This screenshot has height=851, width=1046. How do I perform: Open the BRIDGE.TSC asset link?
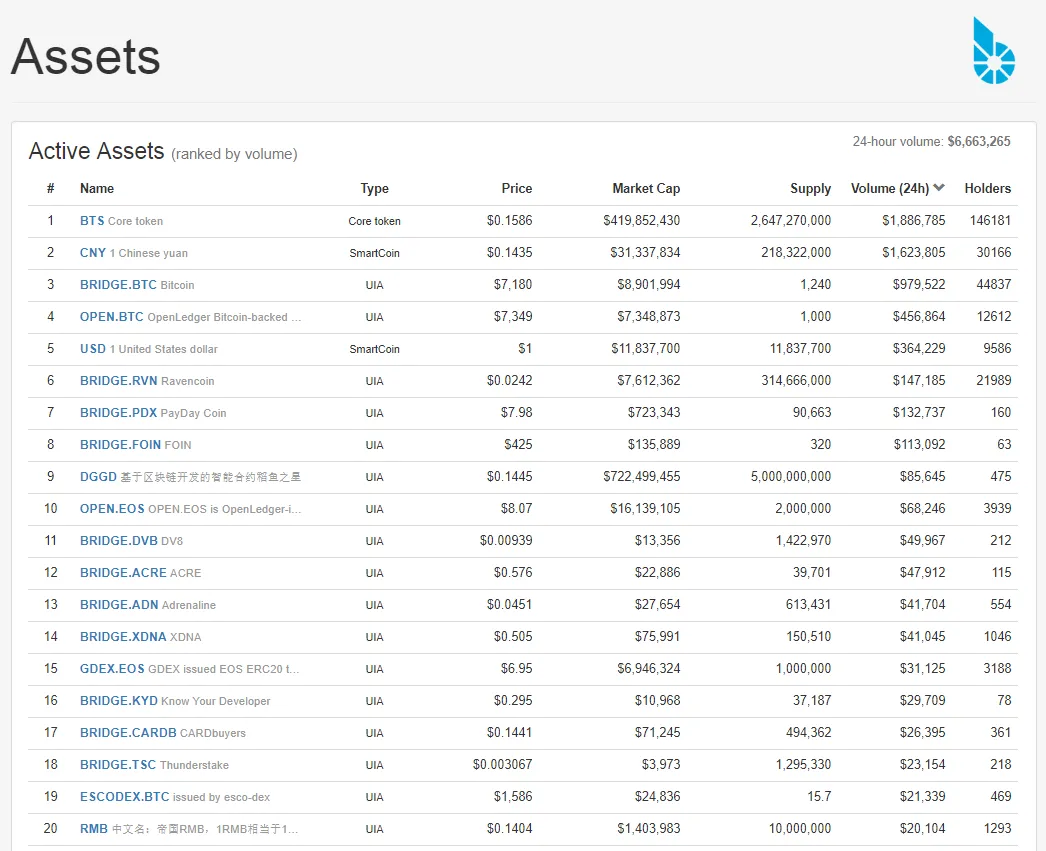[118, 765]
